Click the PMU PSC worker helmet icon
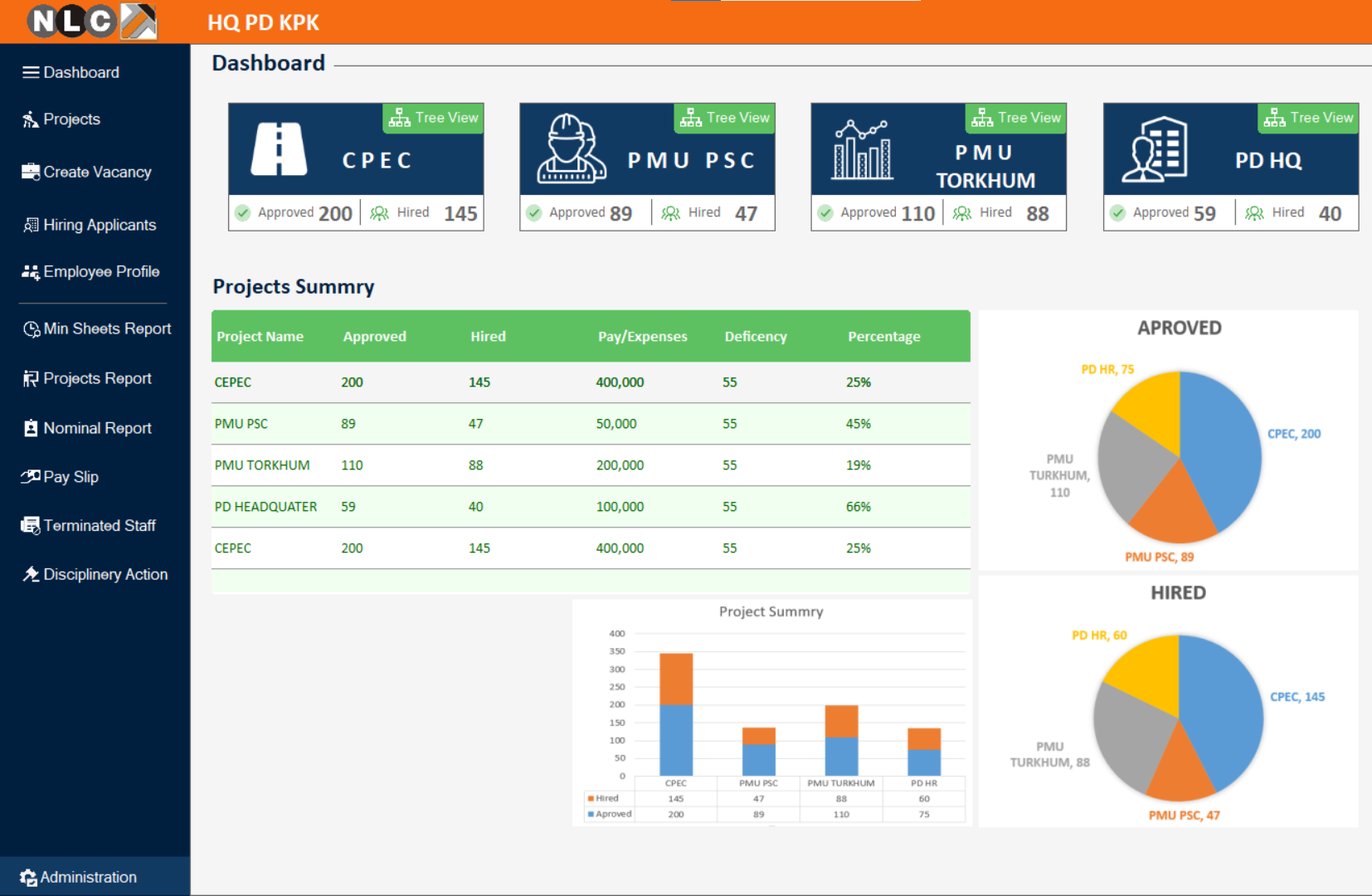The width and height of the screenshot is (1372, 896). (x=571, y=149)
